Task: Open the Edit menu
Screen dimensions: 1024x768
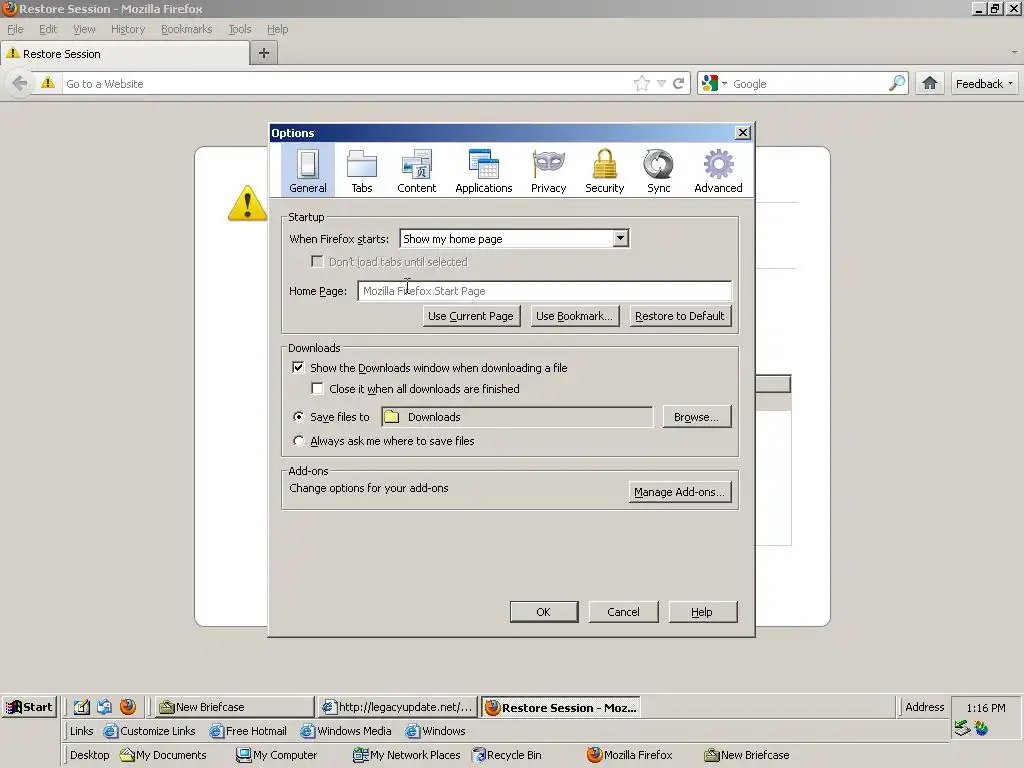Action: [48, 29]
